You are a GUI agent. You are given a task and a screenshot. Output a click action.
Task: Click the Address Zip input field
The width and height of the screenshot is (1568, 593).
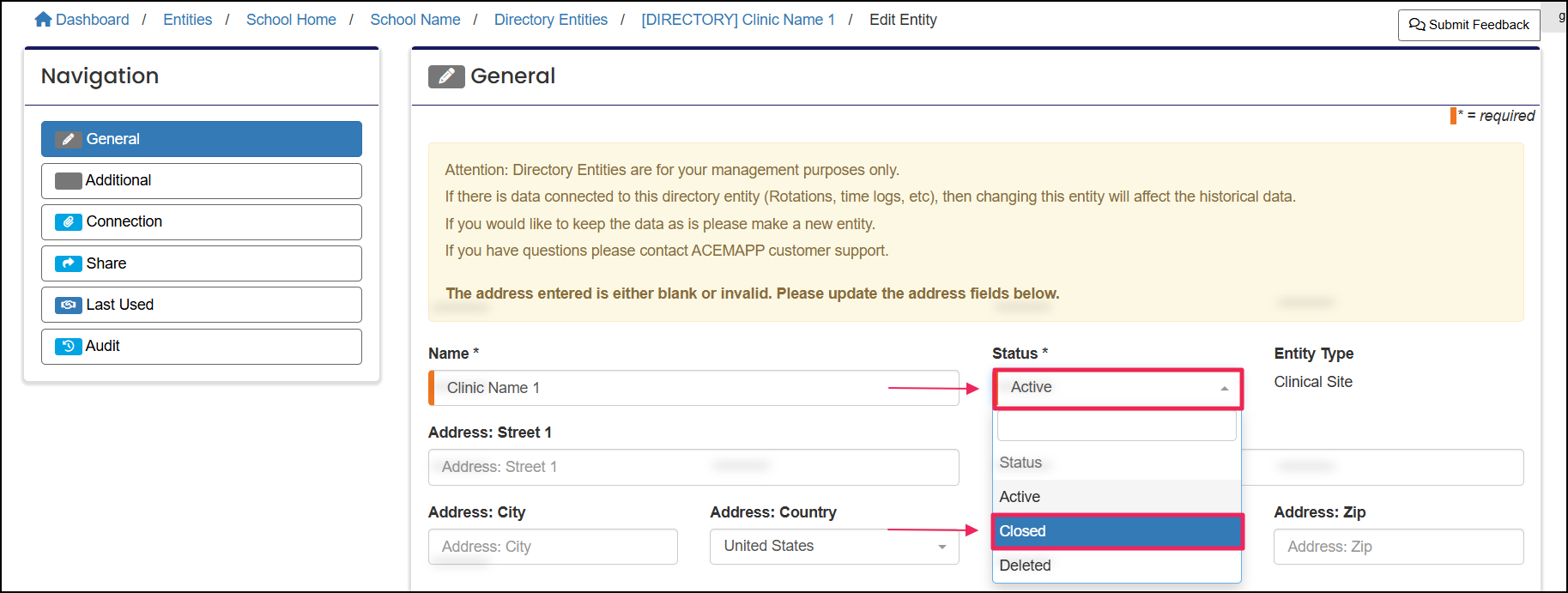pos(1399,547)
